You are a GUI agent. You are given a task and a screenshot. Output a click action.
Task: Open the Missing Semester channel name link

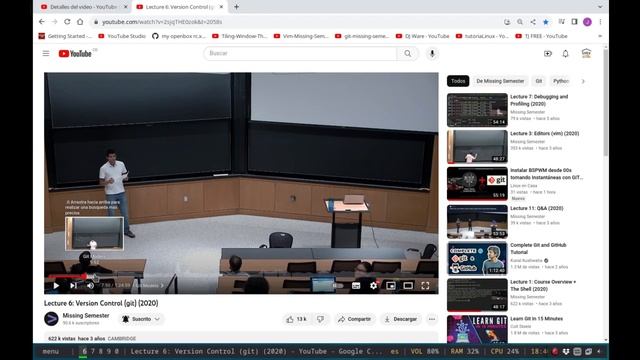(86, 316)
